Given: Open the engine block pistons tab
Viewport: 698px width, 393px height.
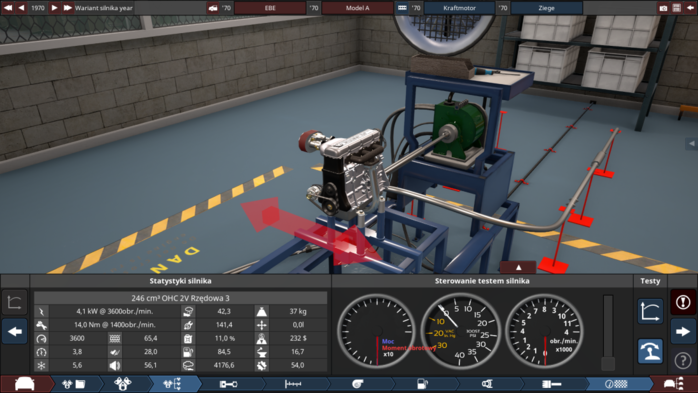Looking at the screenshot, I should 123,384.
